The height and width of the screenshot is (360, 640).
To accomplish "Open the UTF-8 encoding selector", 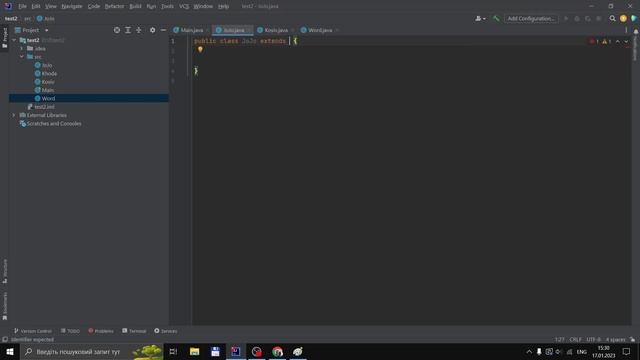I will pos(593,339).
